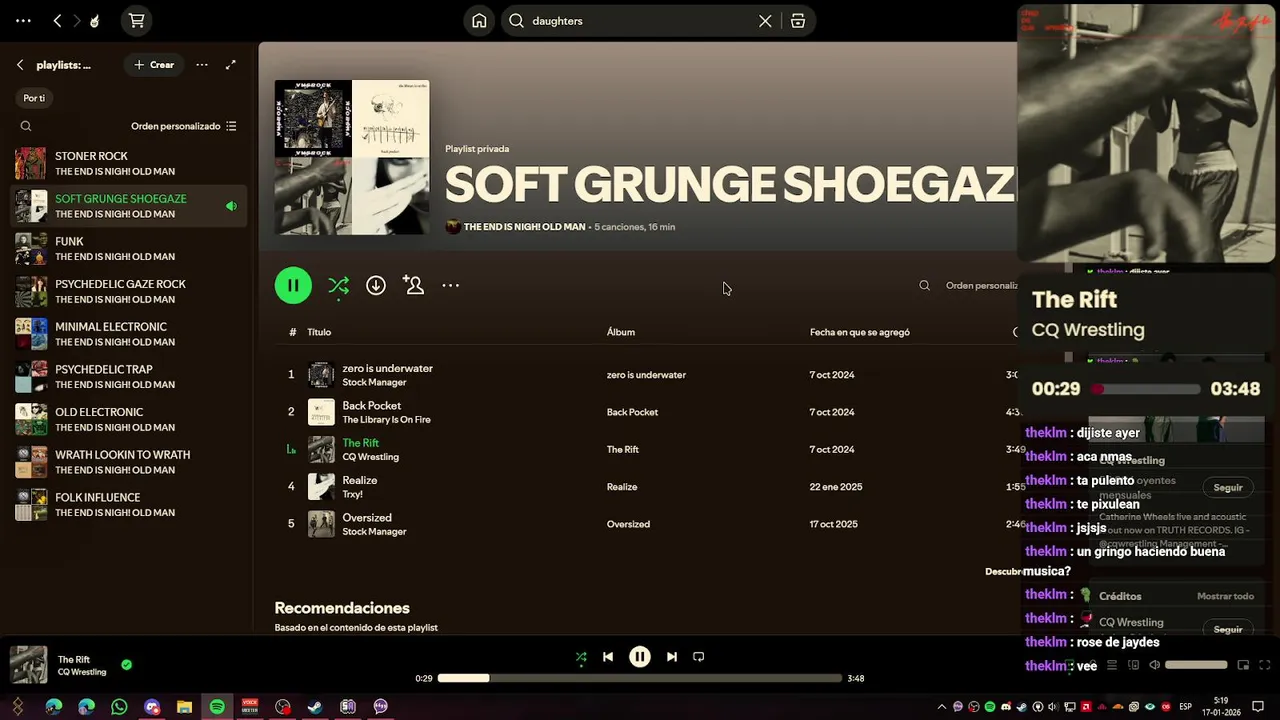The height and width of the screenshot is (720, 1280).
Task: Go forward with the top bar arrow
Action: 76,20
